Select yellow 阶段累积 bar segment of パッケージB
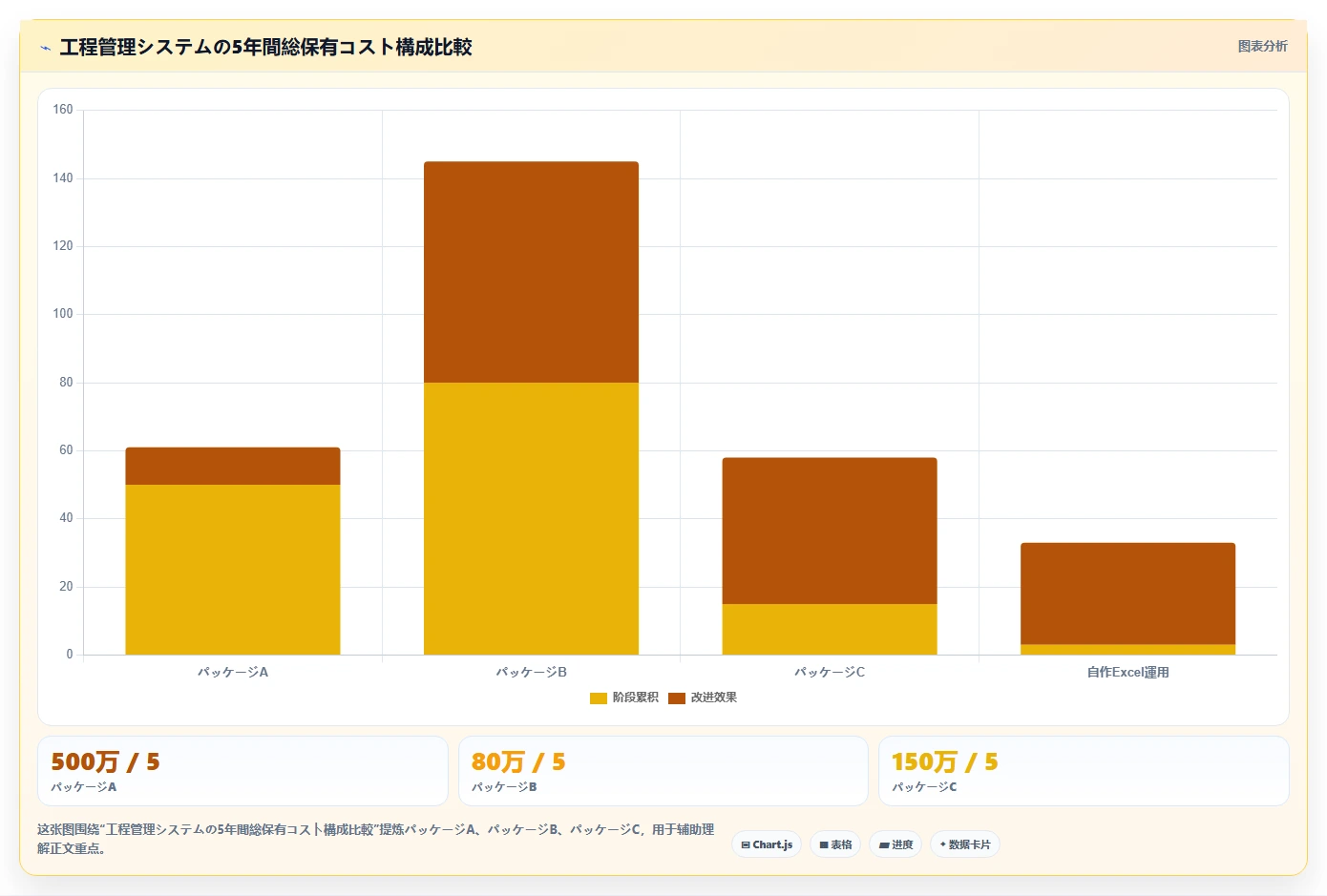 click(x=531, y=518)
